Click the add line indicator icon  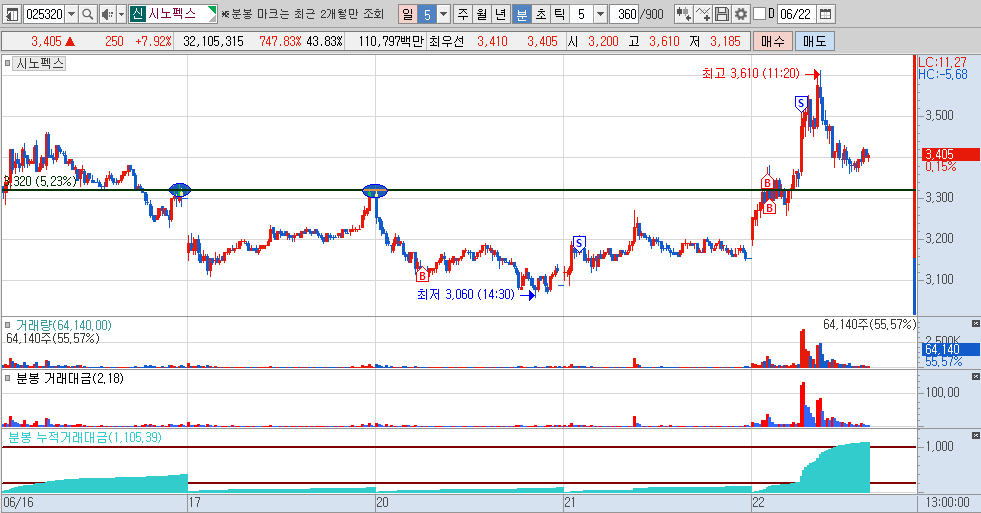click(x=703, y=14)
